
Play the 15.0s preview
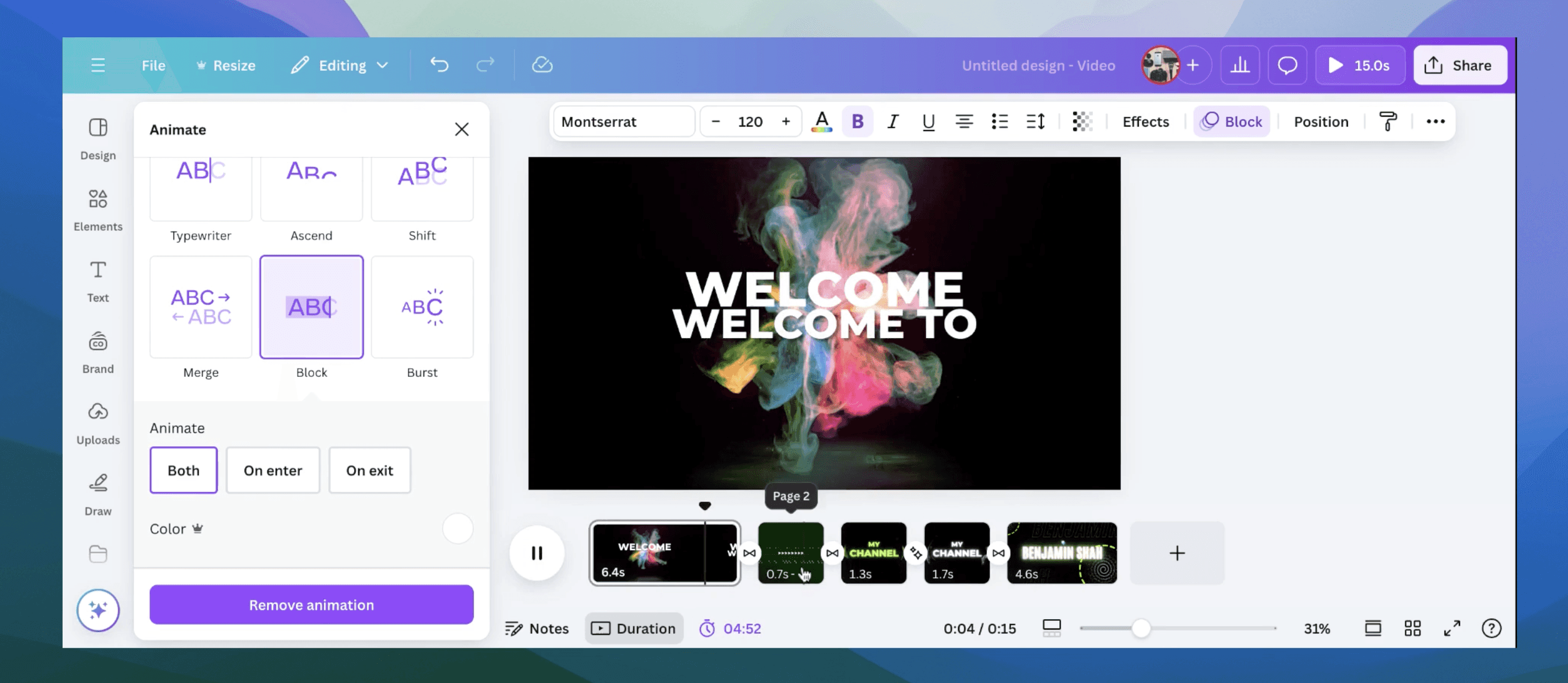[1360, 65]
